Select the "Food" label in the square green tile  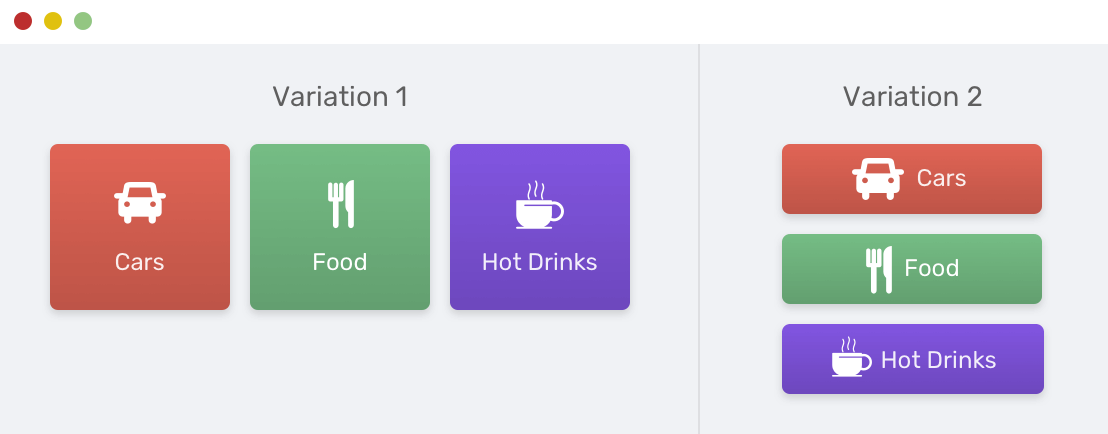(340, 262)
